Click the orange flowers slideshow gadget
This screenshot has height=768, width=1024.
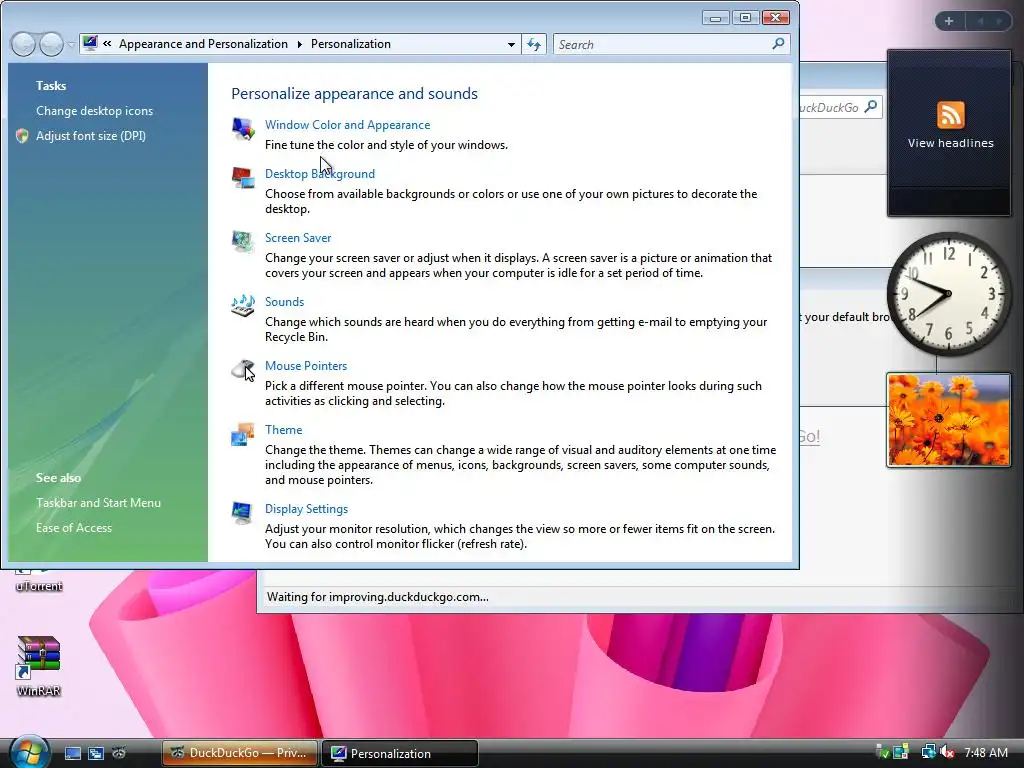[x=949, y=420]
